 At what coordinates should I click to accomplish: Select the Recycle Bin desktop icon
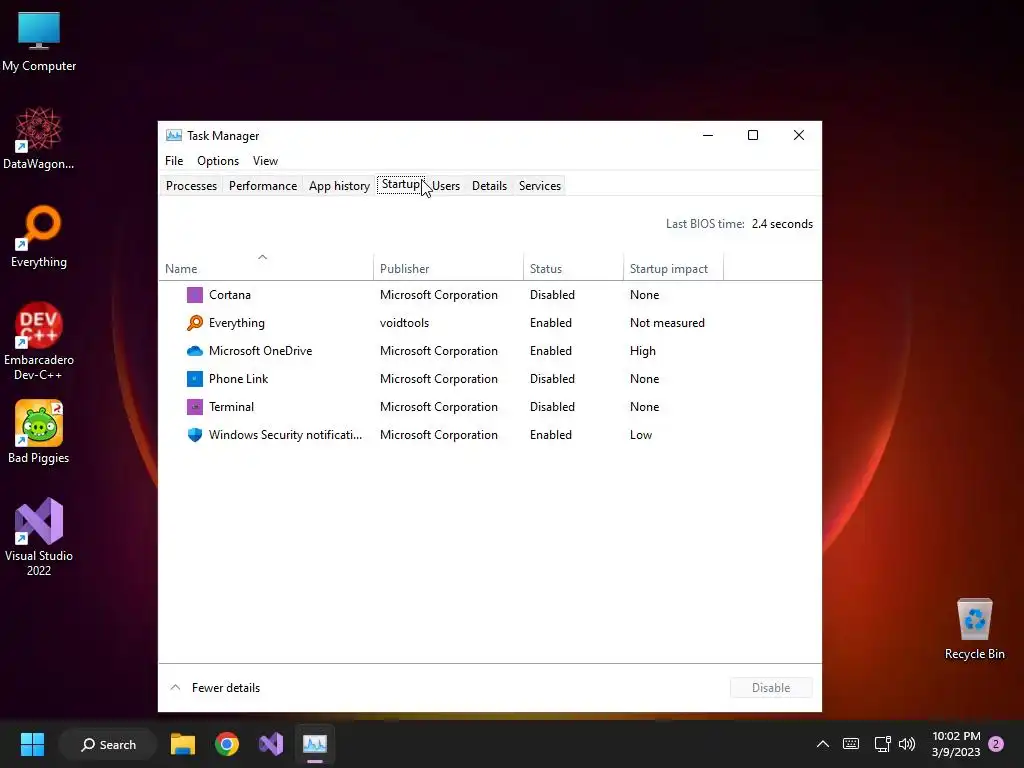[974, 630]
